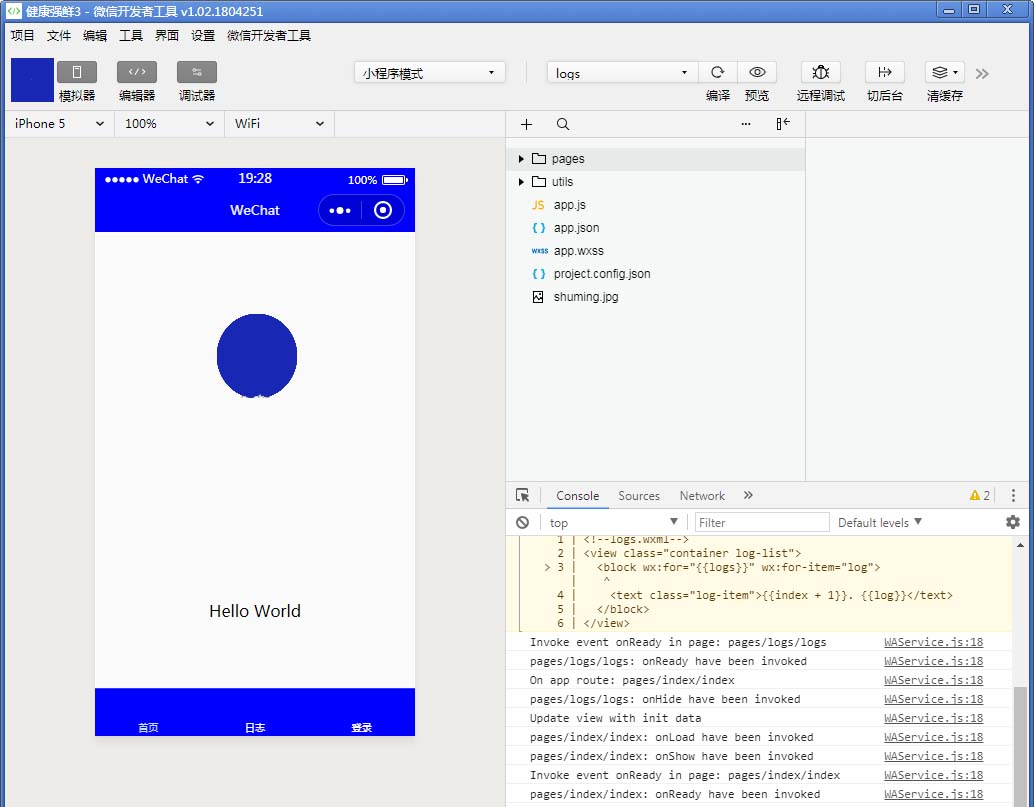Open the 项目 menu
The image size is (1034, 807).
click(22, 35)
